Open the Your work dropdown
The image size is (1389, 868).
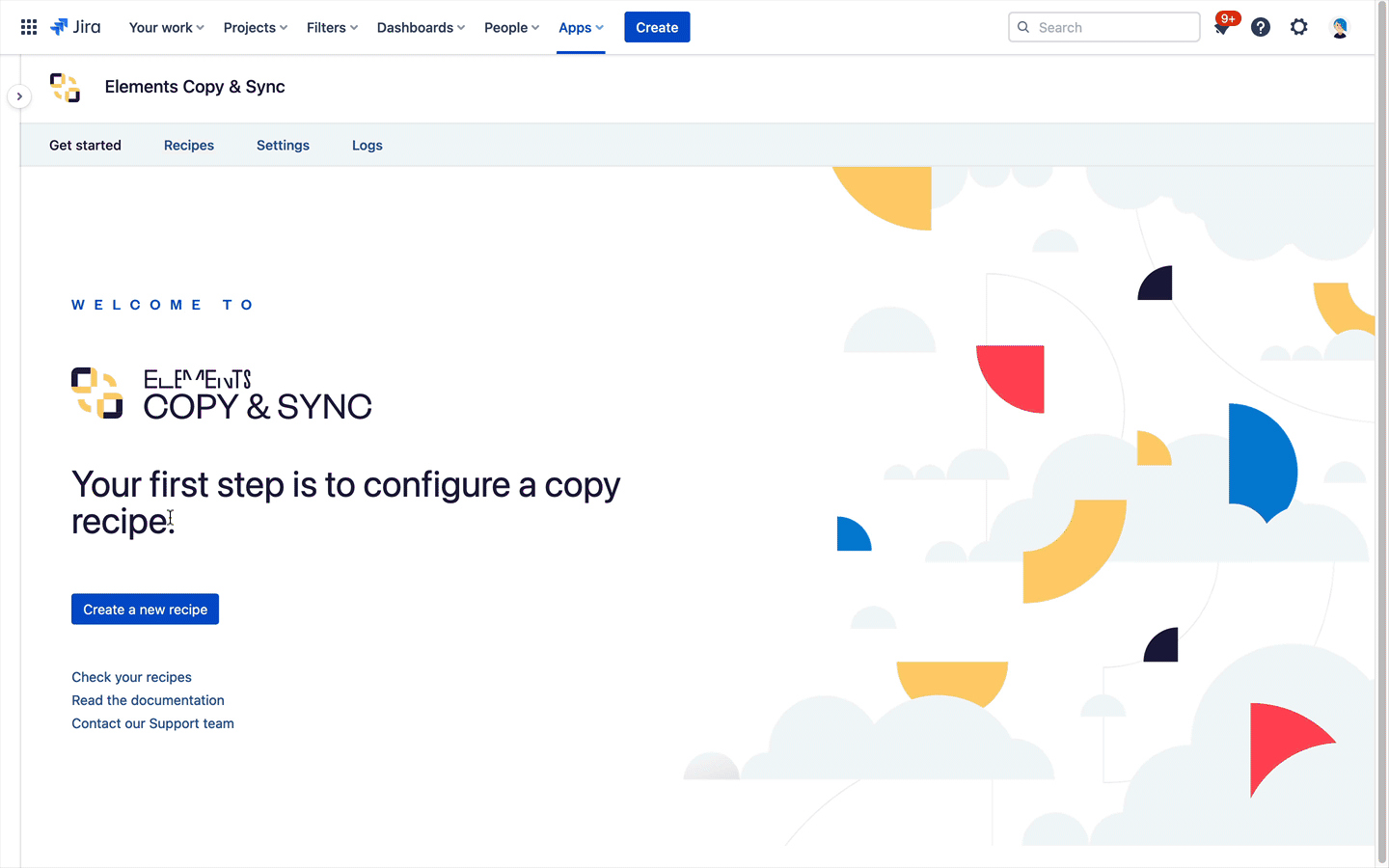point(167,27)
